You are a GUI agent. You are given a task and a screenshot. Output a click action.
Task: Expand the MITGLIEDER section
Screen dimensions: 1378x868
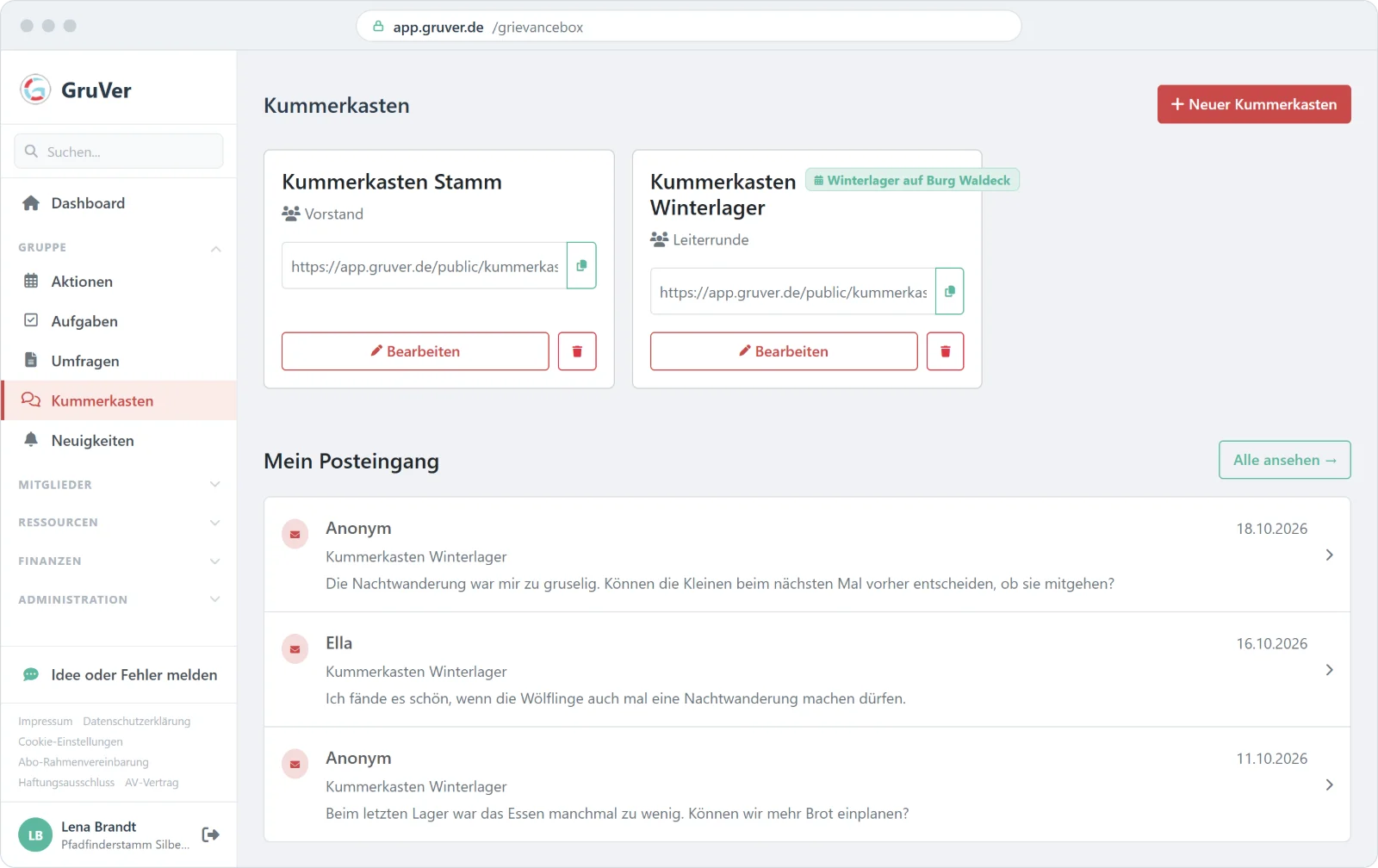point(215,485)
